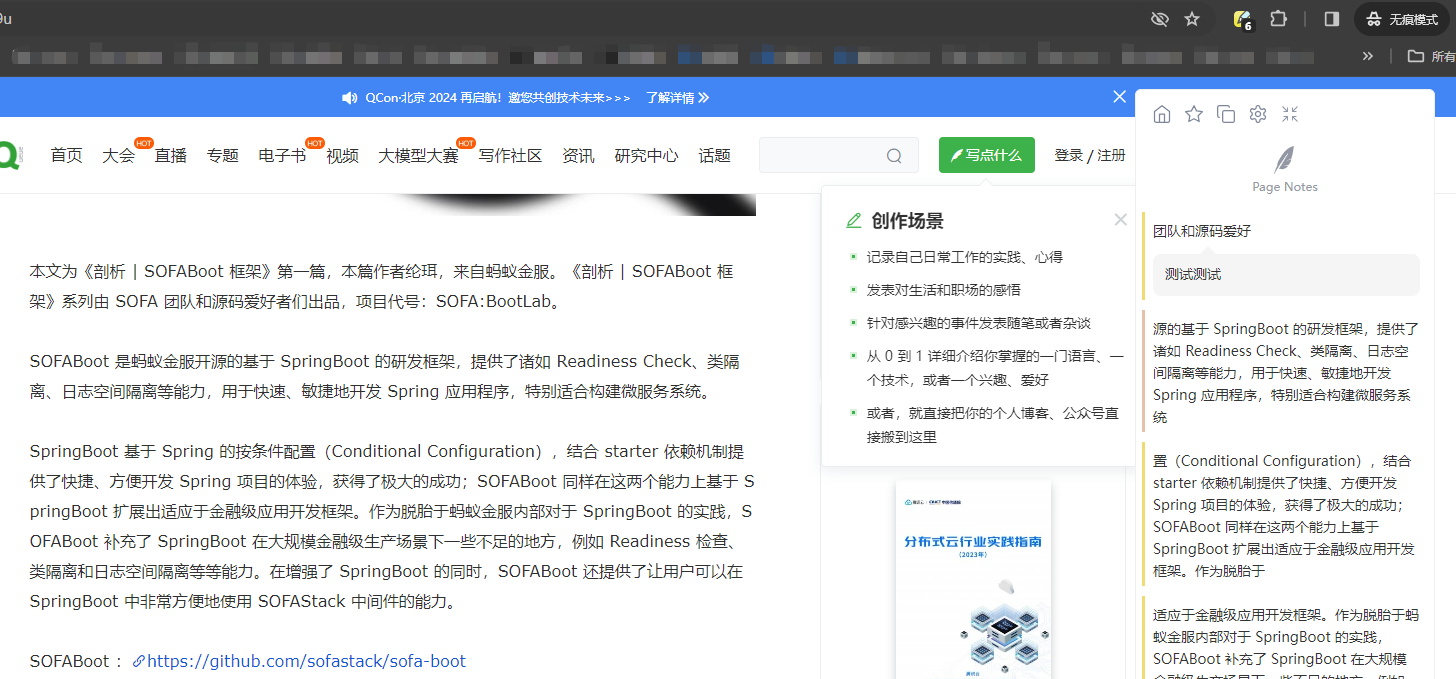
Task: Open 研究中心 nav item
Action: pos(646,155)
